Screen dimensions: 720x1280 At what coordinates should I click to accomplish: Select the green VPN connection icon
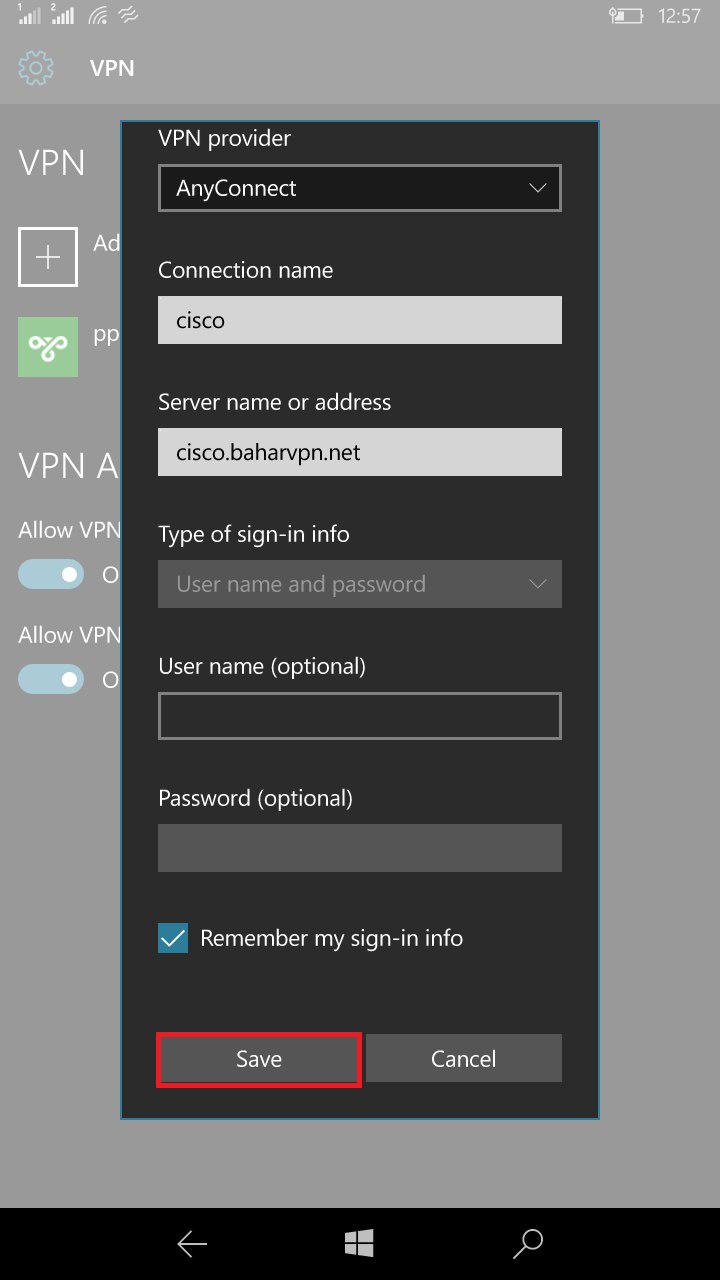[x=48, y=347]
